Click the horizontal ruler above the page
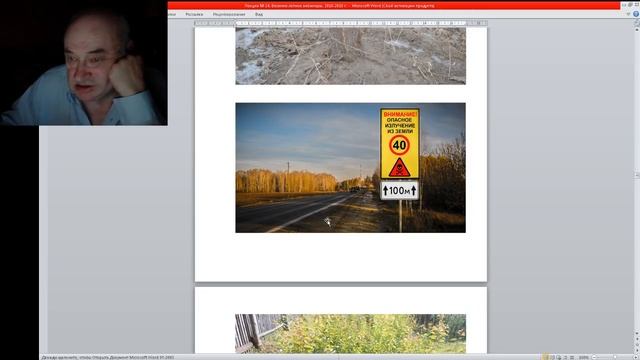 click(340, 23)
